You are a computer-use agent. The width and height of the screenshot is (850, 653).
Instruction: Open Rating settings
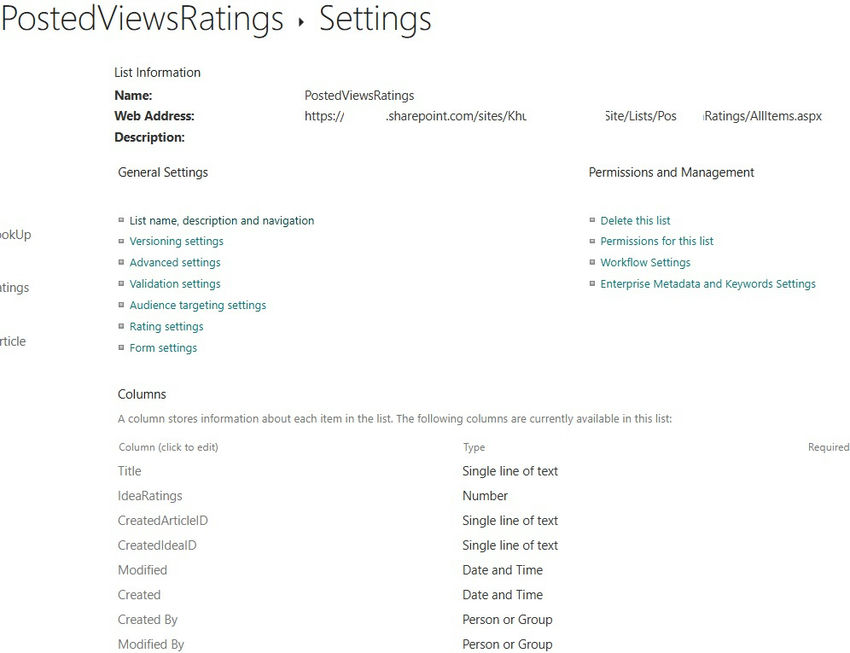[166, 326]
